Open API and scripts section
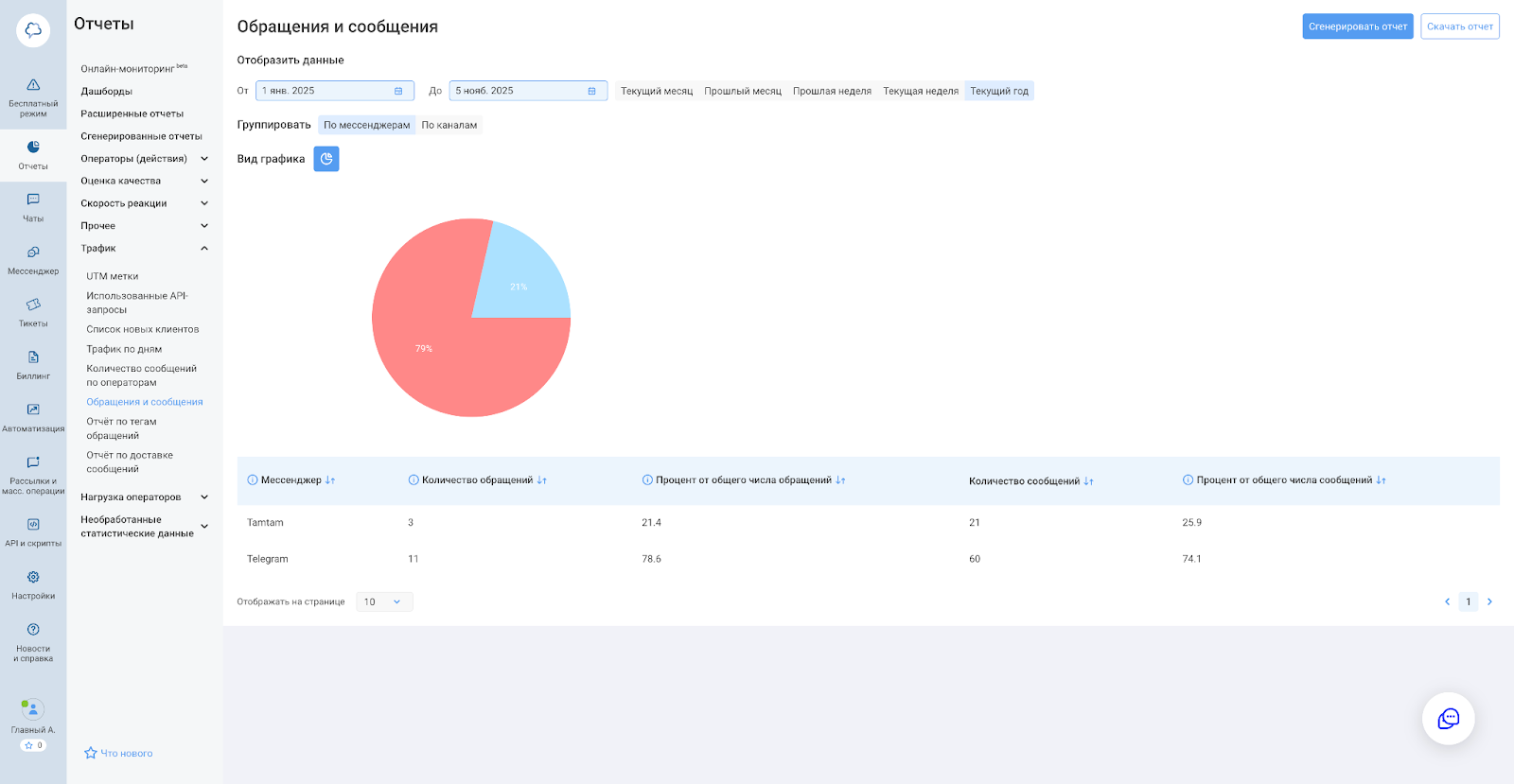Image resolution: width=1514 pixels, height=784 pixels. (33, 531)
